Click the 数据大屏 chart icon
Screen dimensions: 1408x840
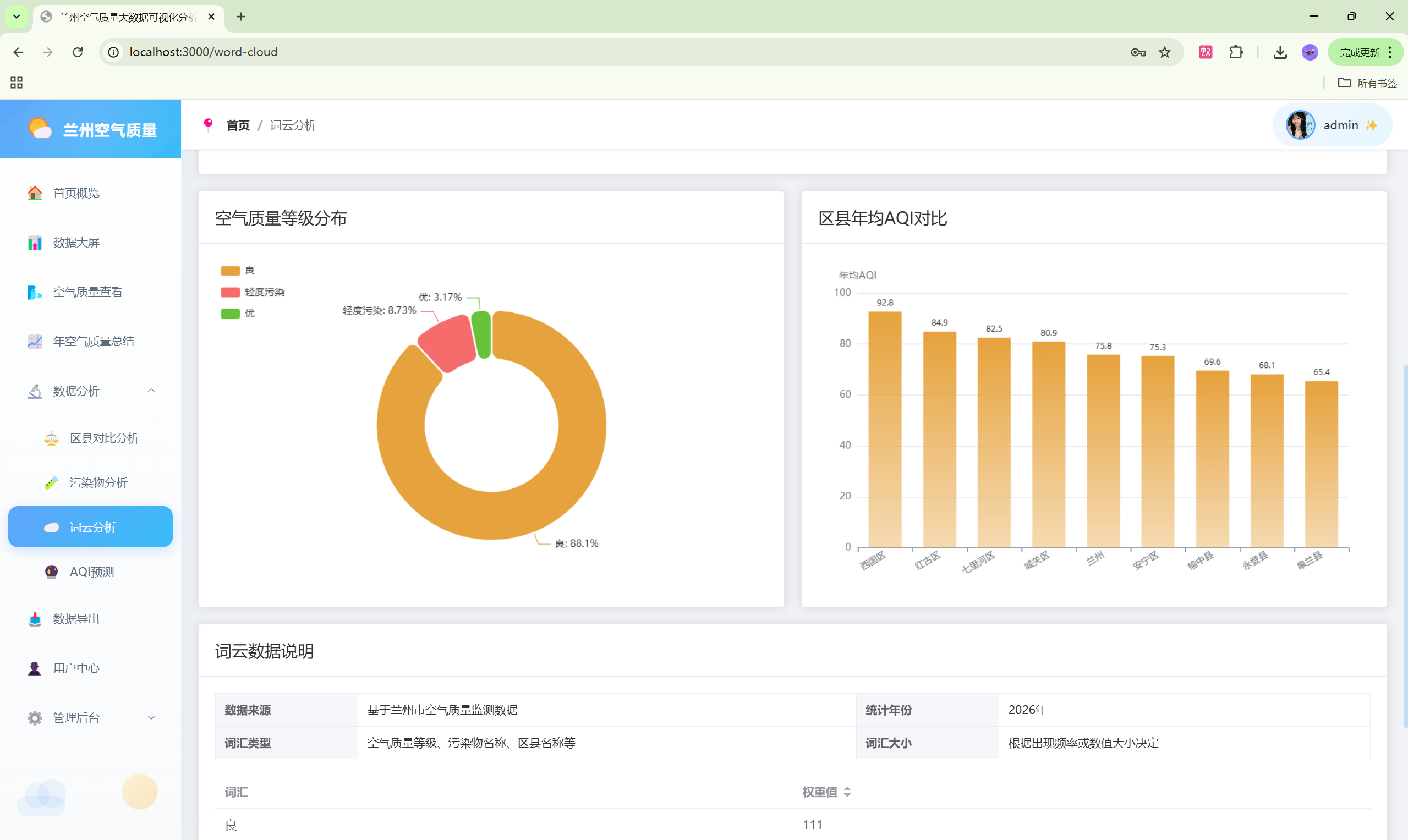pyautogui.click(x=35, y=243)
